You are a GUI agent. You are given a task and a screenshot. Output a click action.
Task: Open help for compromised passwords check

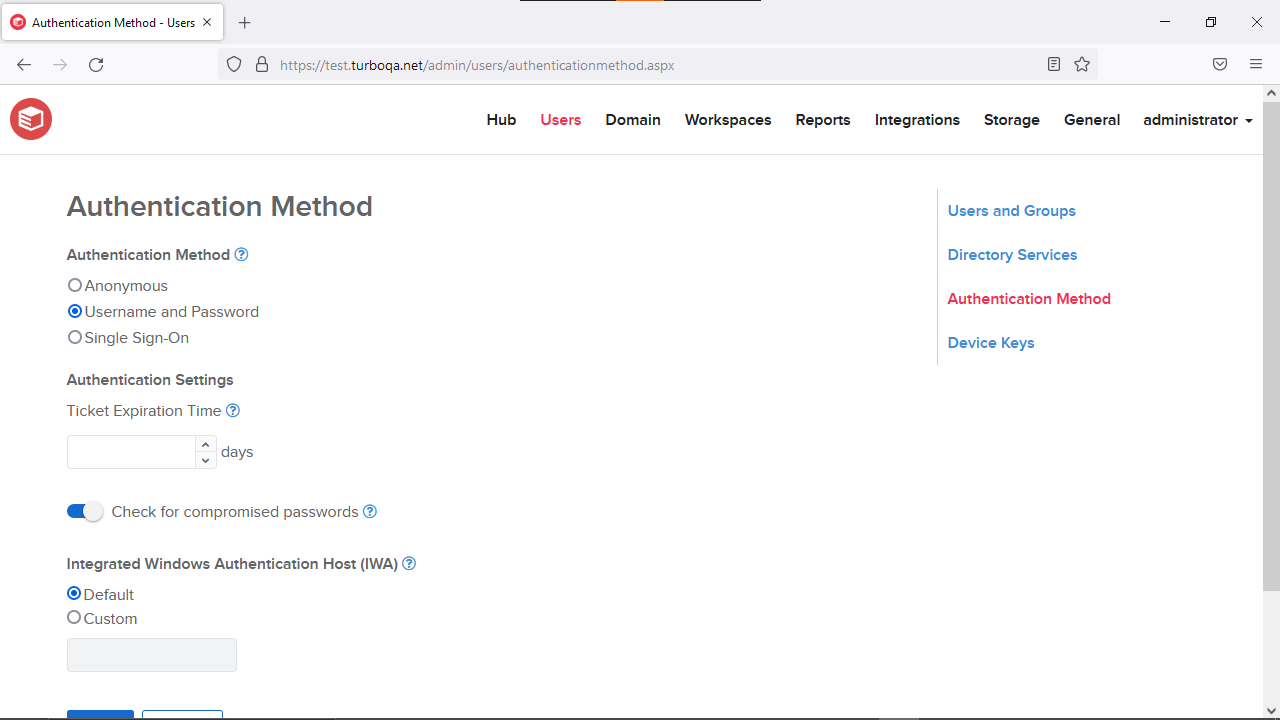coord(370,512)
